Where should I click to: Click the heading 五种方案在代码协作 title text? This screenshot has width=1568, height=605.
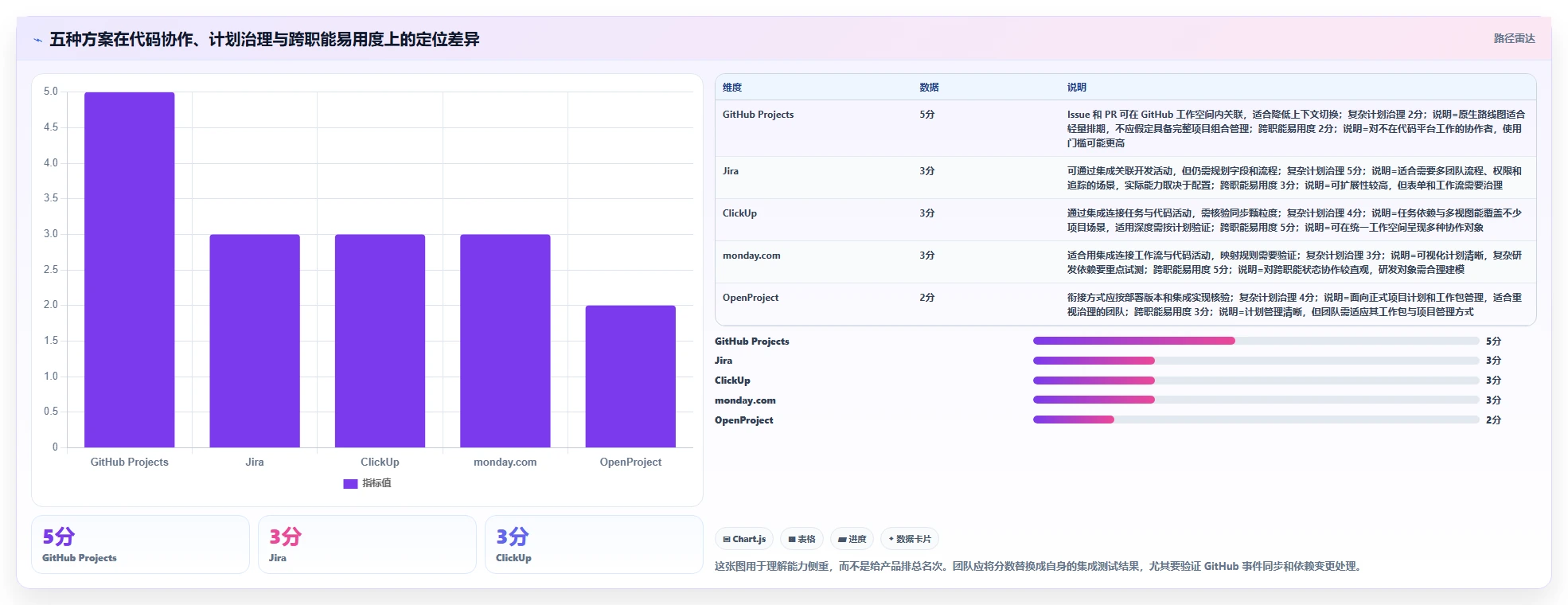tap(264, 39)
